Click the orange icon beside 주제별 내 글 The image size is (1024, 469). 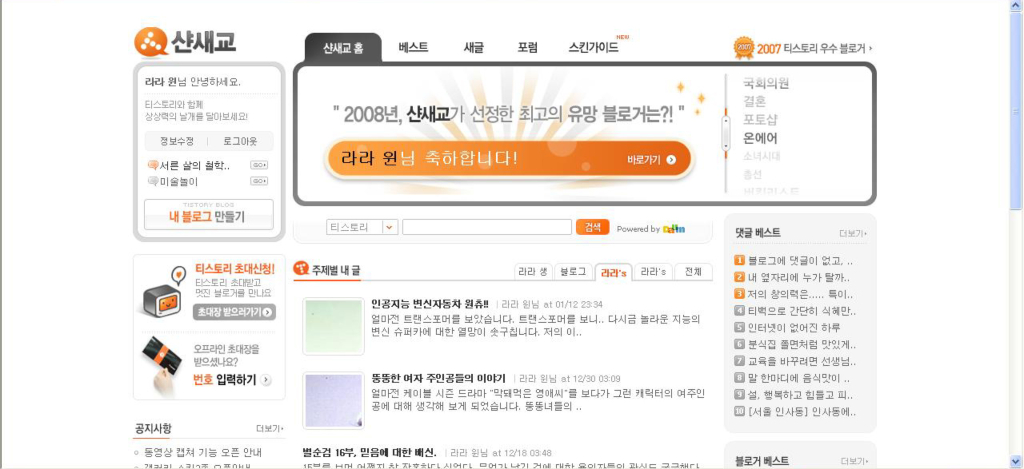300,268
